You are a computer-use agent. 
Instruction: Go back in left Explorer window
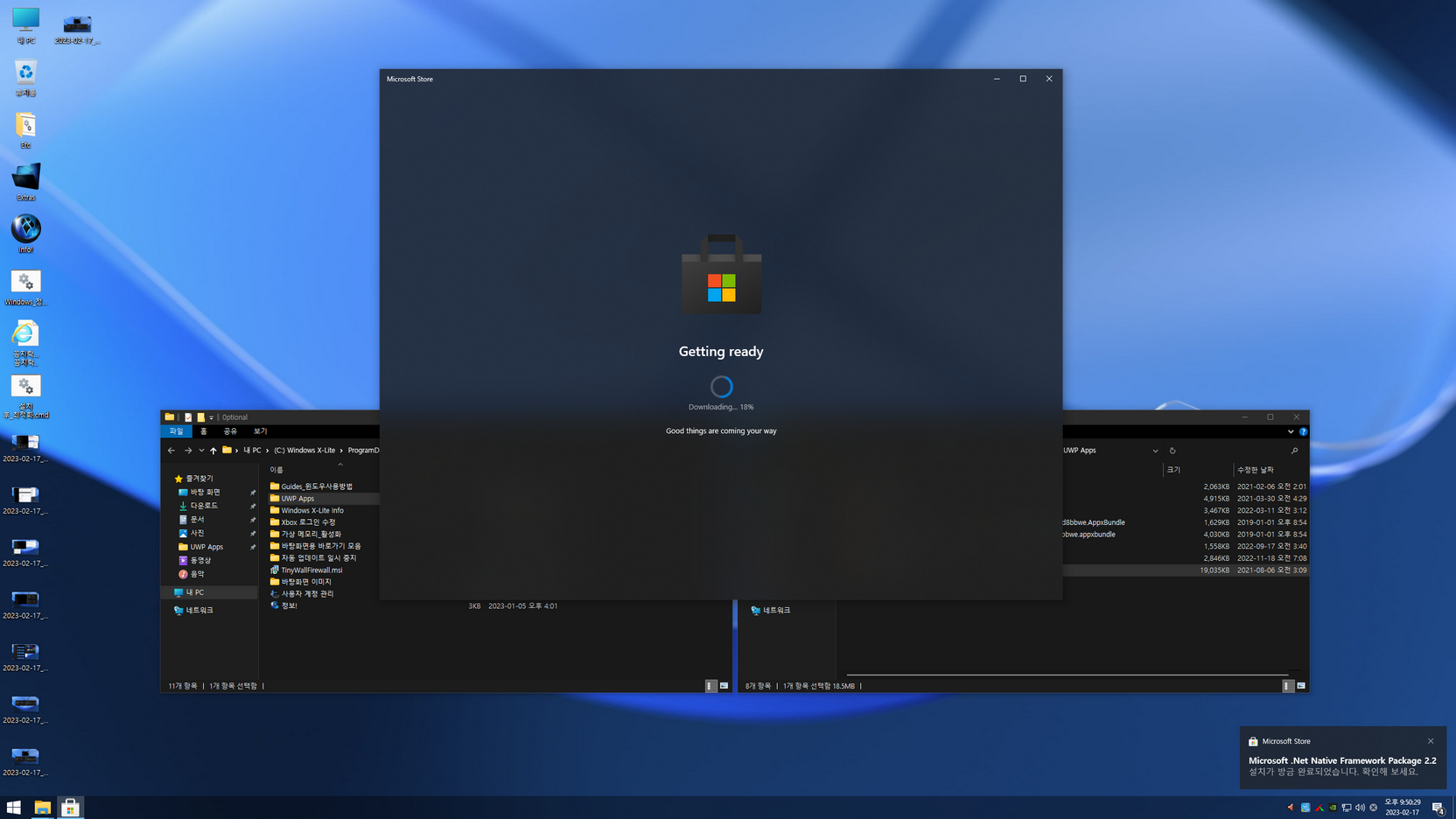point(171,451)
